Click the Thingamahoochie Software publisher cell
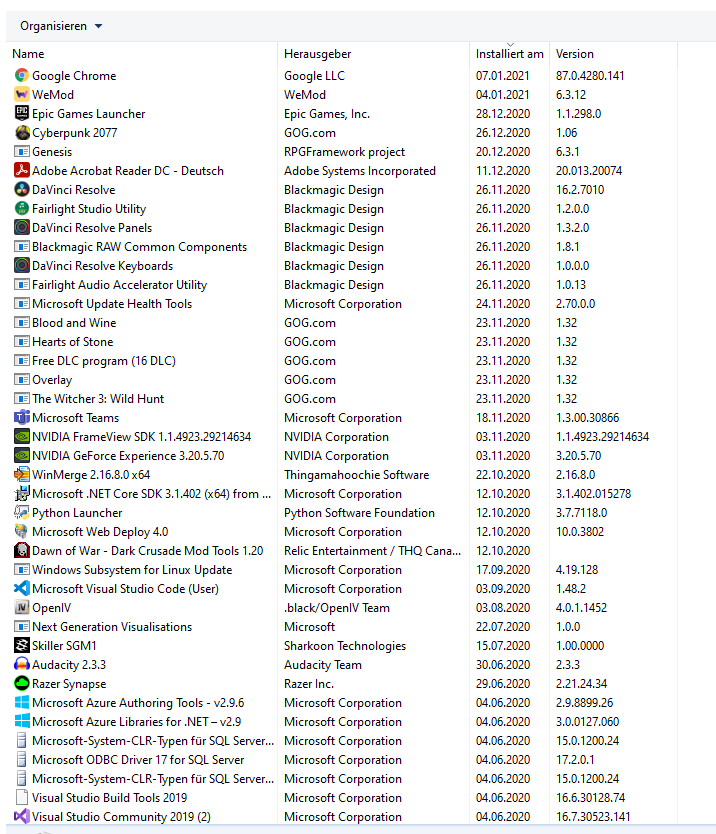This screenshot has height=834, width=716. (356, 474)
